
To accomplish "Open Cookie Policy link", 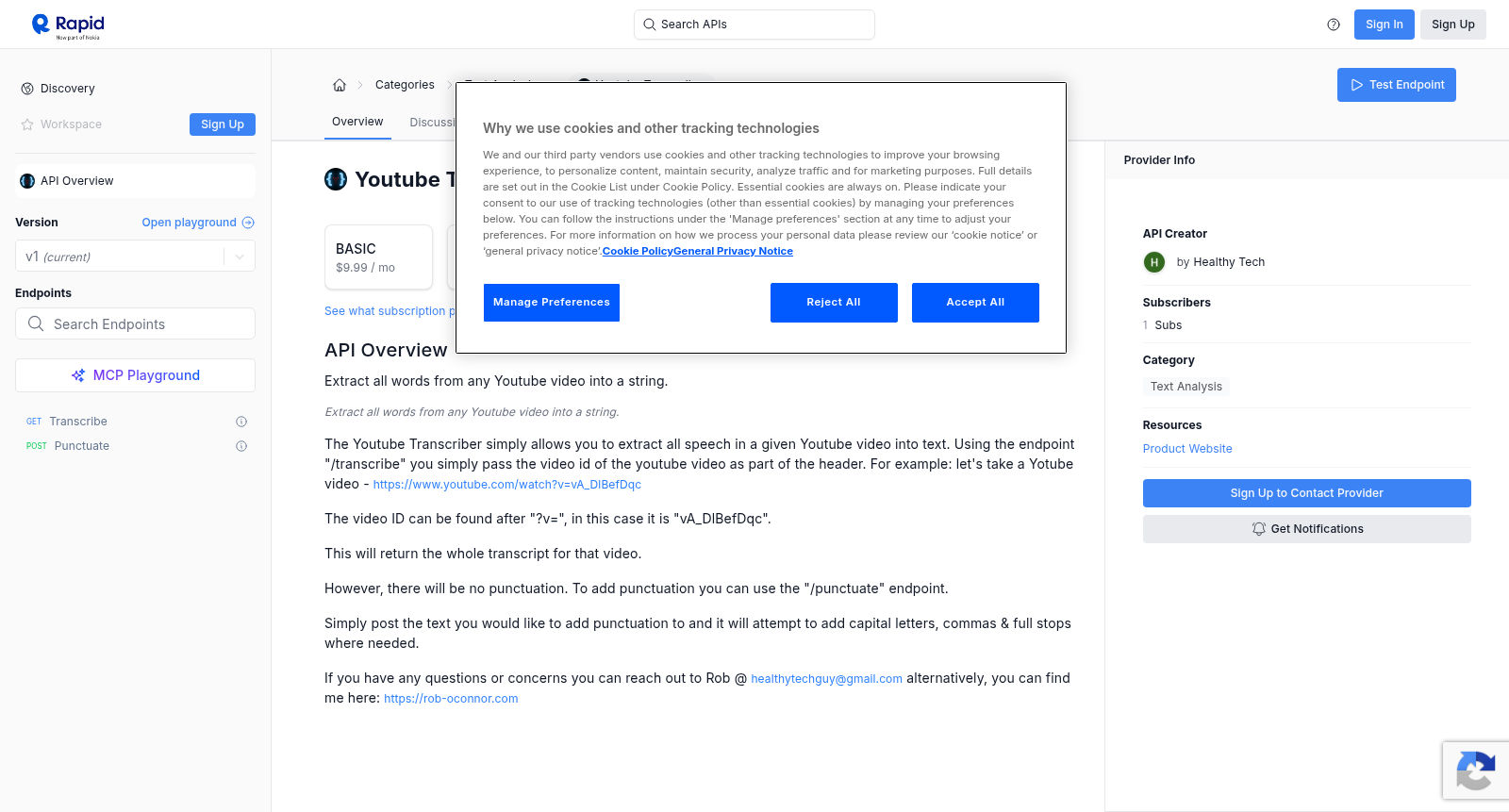I will coord(638,251).
